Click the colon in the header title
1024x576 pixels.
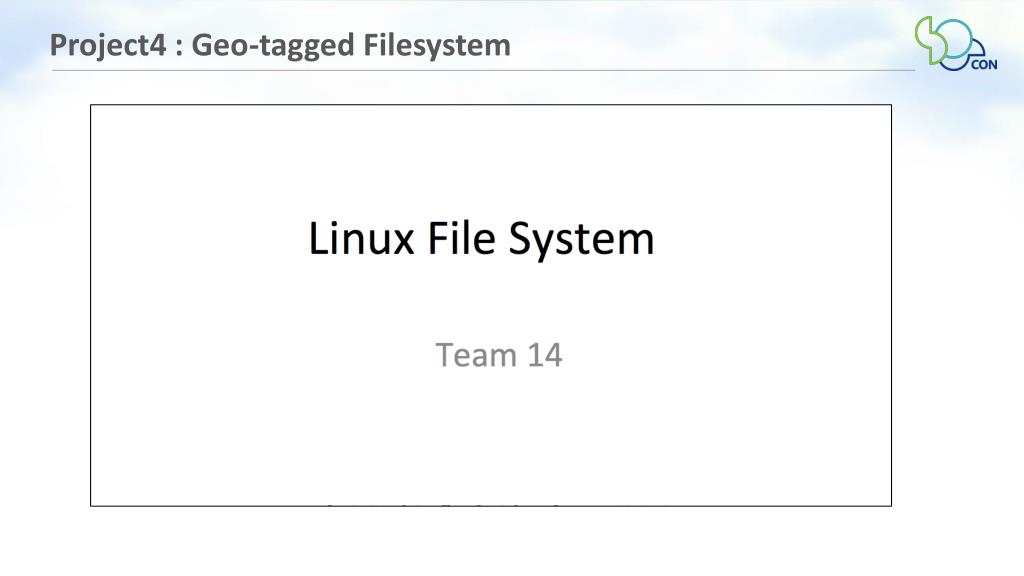178,48
